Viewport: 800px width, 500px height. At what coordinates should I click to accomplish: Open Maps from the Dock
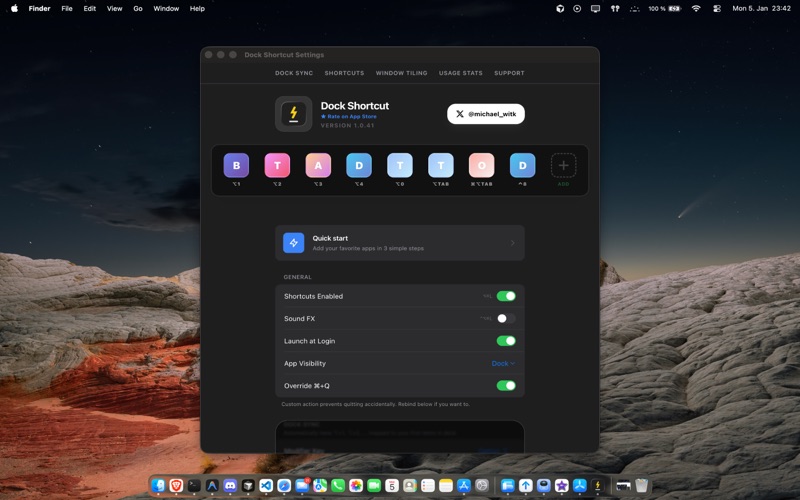click(320, 485)
